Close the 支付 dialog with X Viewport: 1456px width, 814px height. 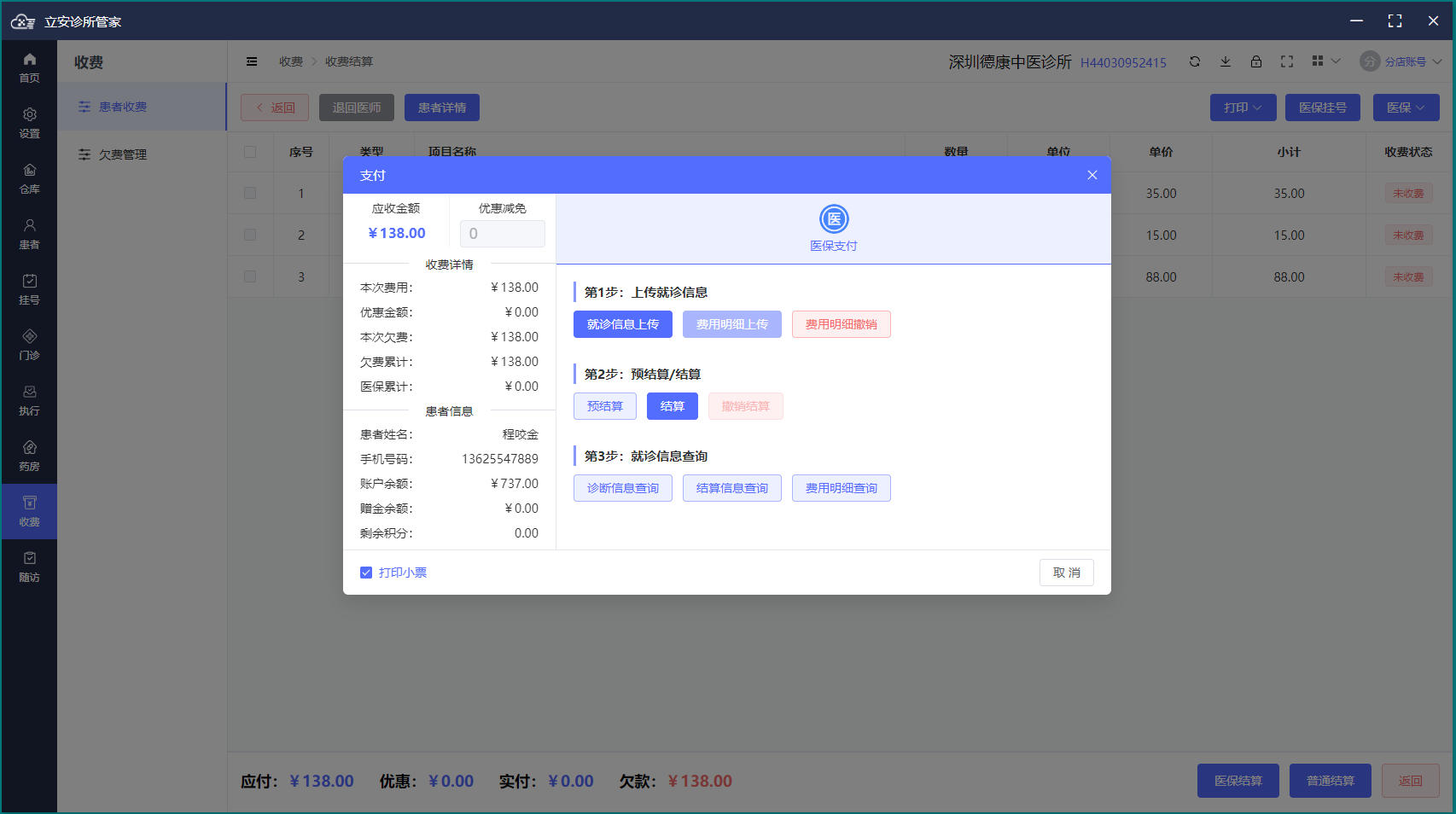[x=1092, y=175]
